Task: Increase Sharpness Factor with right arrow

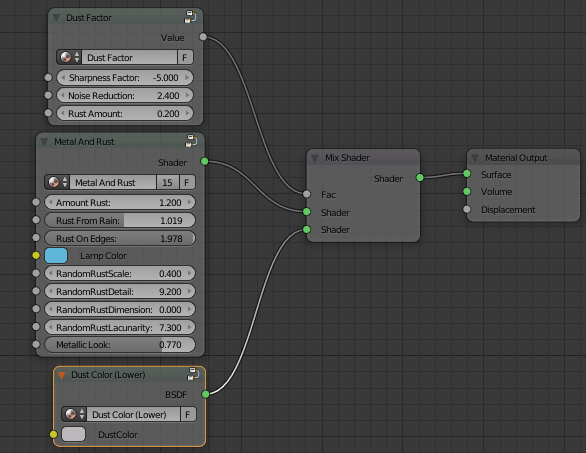Action: click(187, 78)
